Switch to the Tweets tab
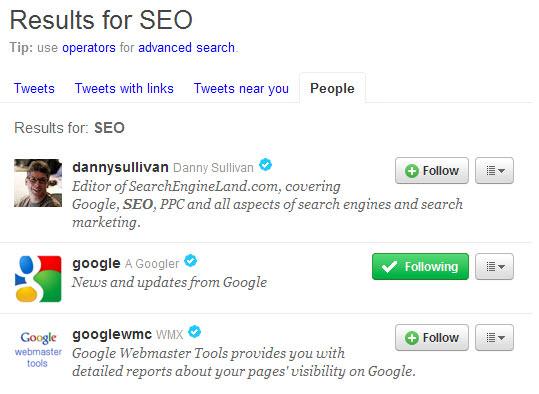 pos(34,89)
